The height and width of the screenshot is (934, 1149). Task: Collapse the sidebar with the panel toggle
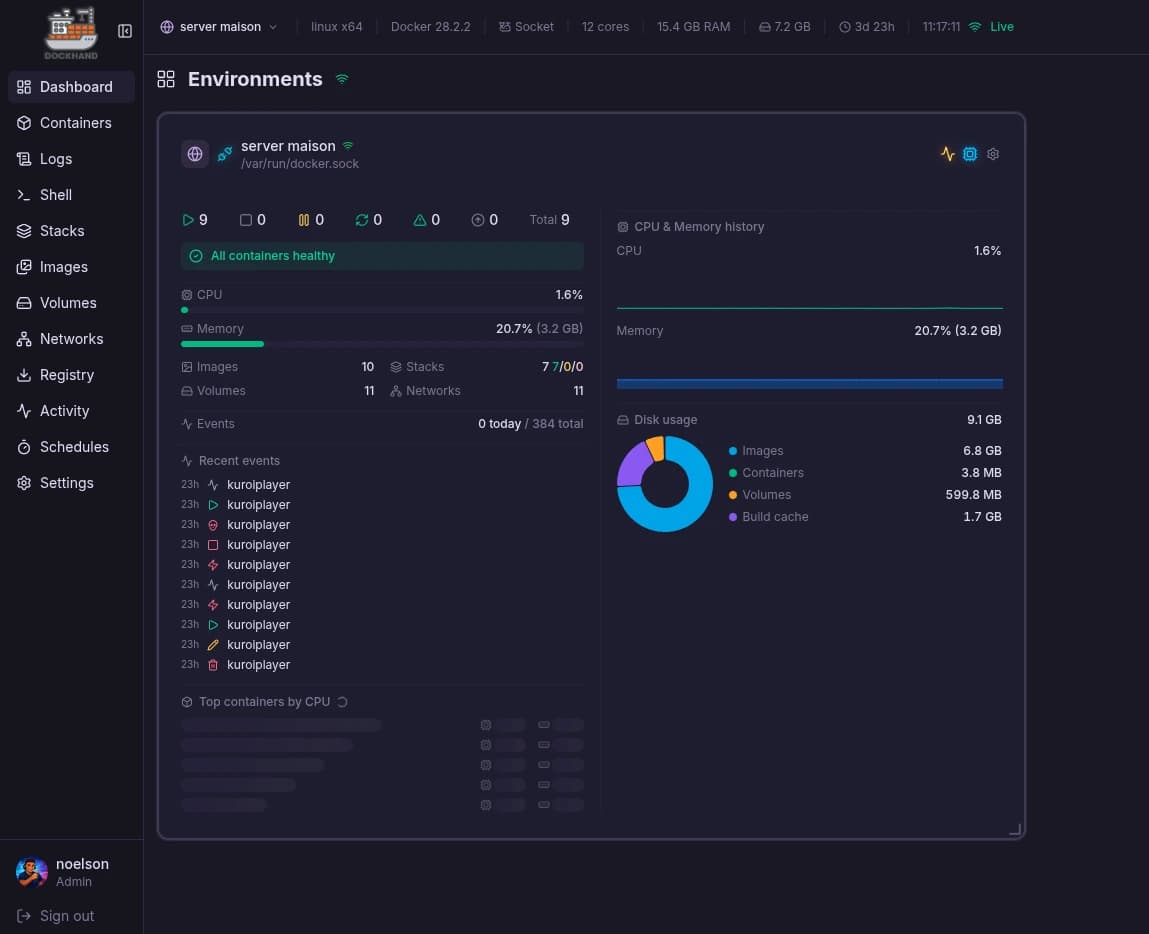[x=125, y=31]
